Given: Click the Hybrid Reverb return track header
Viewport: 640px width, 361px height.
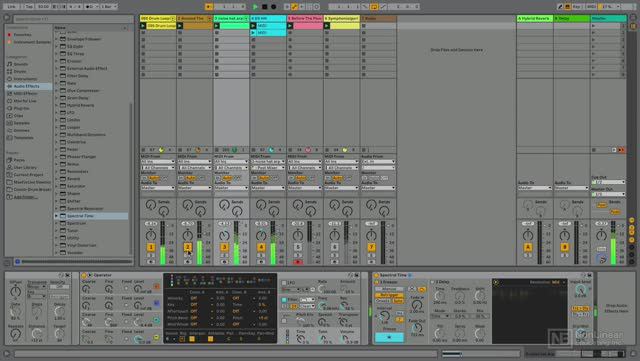Looking at the screenshot, I should pyautogui.click(x=535, y=18).
